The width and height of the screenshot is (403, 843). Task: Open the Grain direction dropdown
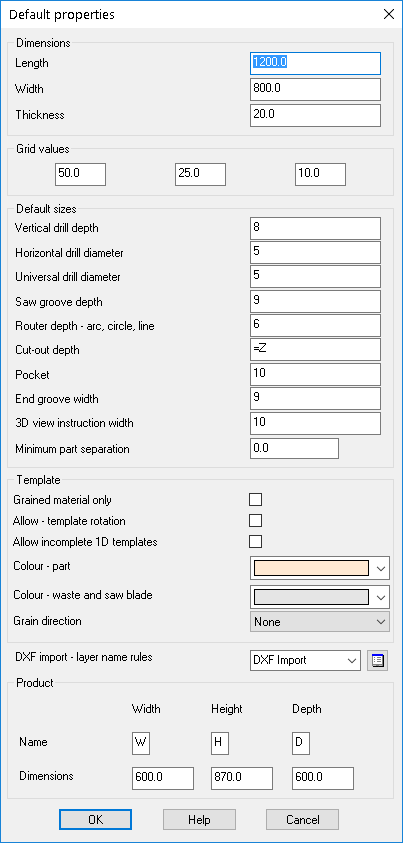pos(320,621)
